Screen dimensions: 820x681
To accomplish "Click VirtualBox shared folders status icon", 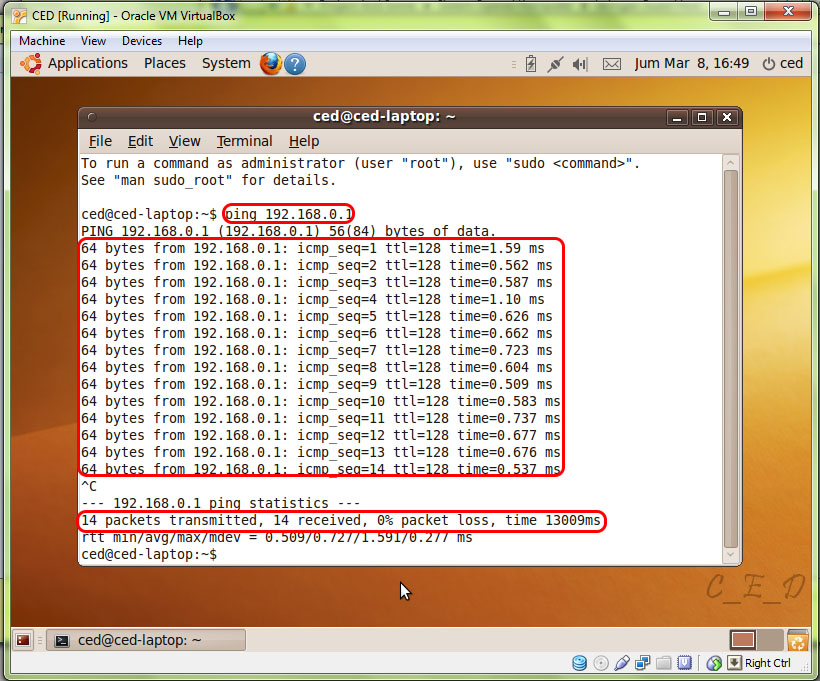I will point(663,663).
